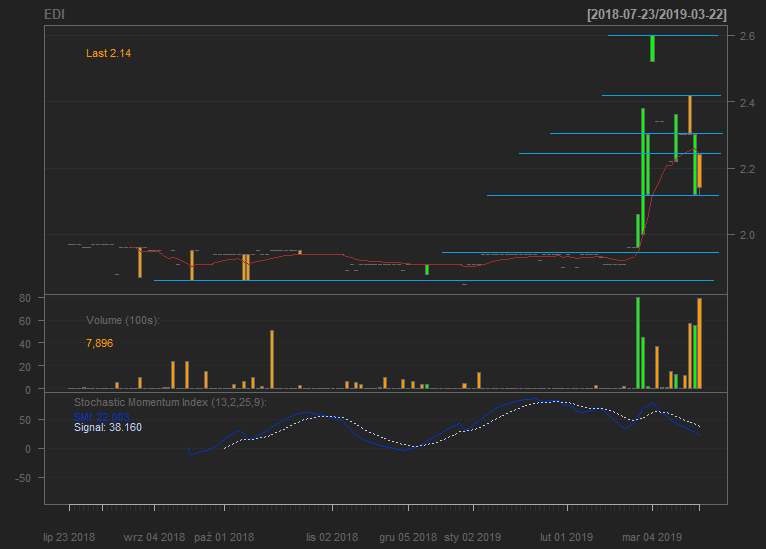Click the 'lis 02 2018' date label
Image resolution: width=766 pixels, height=549 pixels.
[x=332, y=537]
